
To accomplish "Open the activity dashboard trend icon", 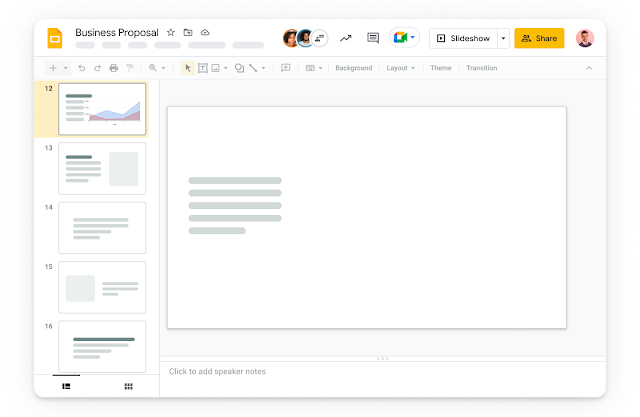I will [x=346, y=38].
